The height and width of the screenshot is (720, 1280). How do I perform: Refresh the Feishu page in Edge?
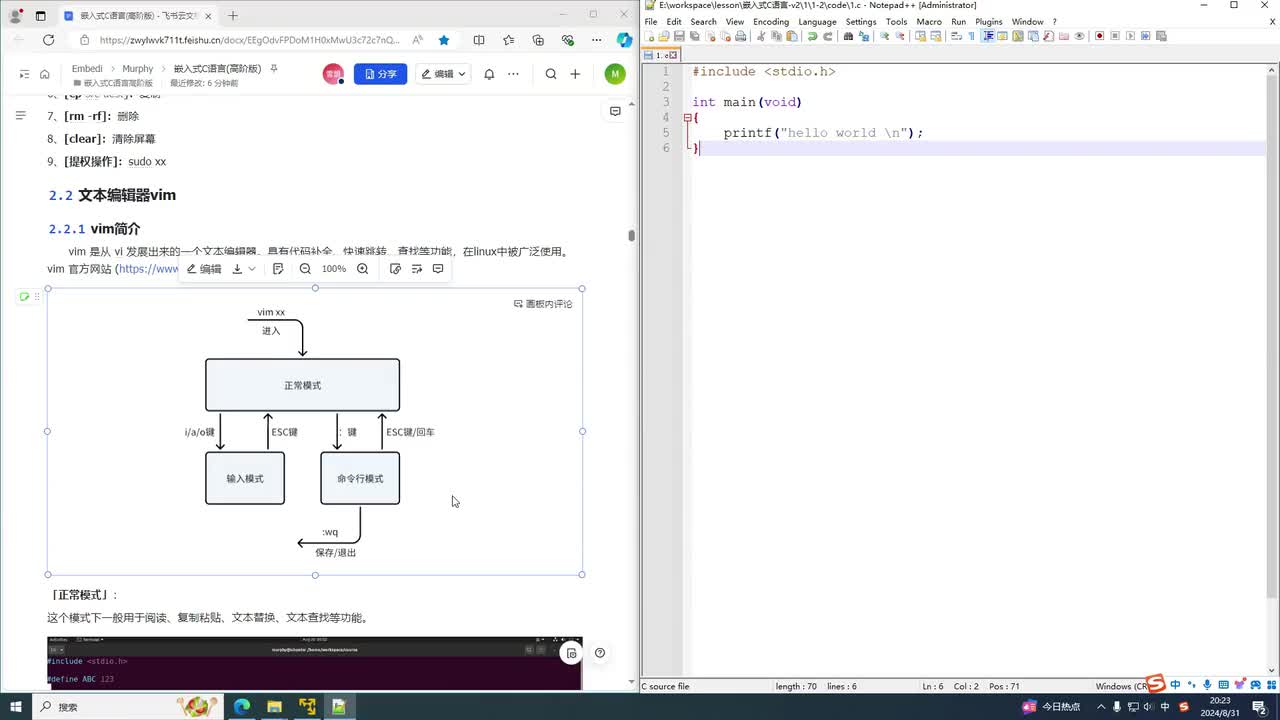pos(48,40)
